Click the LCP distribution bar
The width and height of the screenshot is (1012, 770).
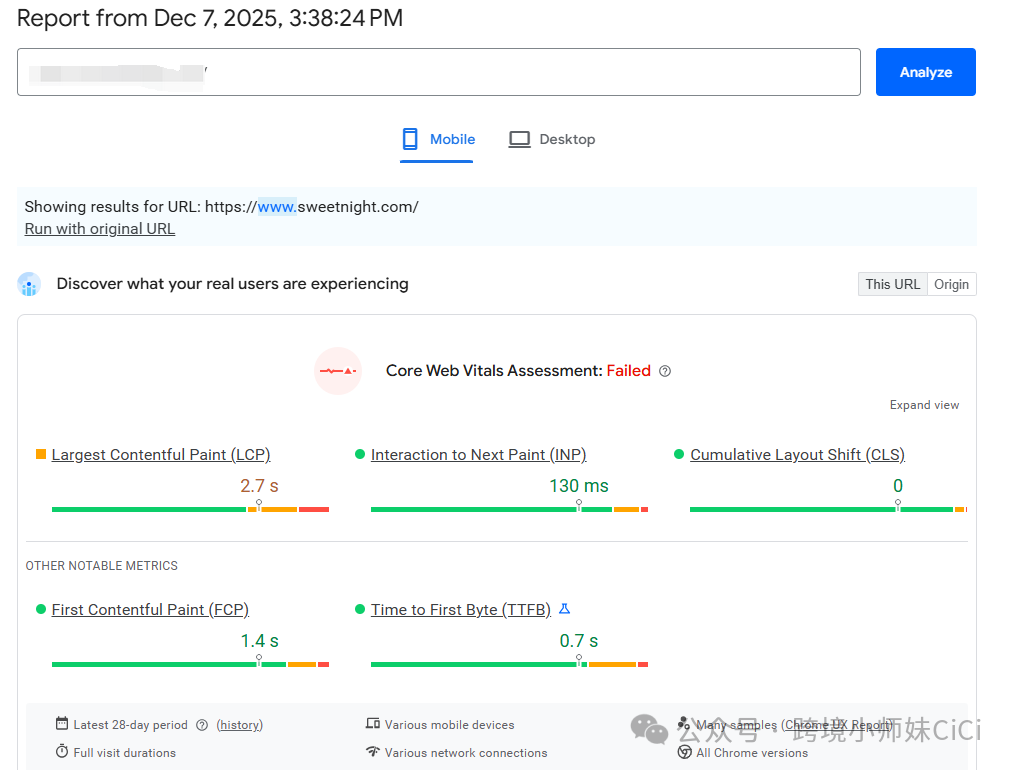click(x=190, y=509)
